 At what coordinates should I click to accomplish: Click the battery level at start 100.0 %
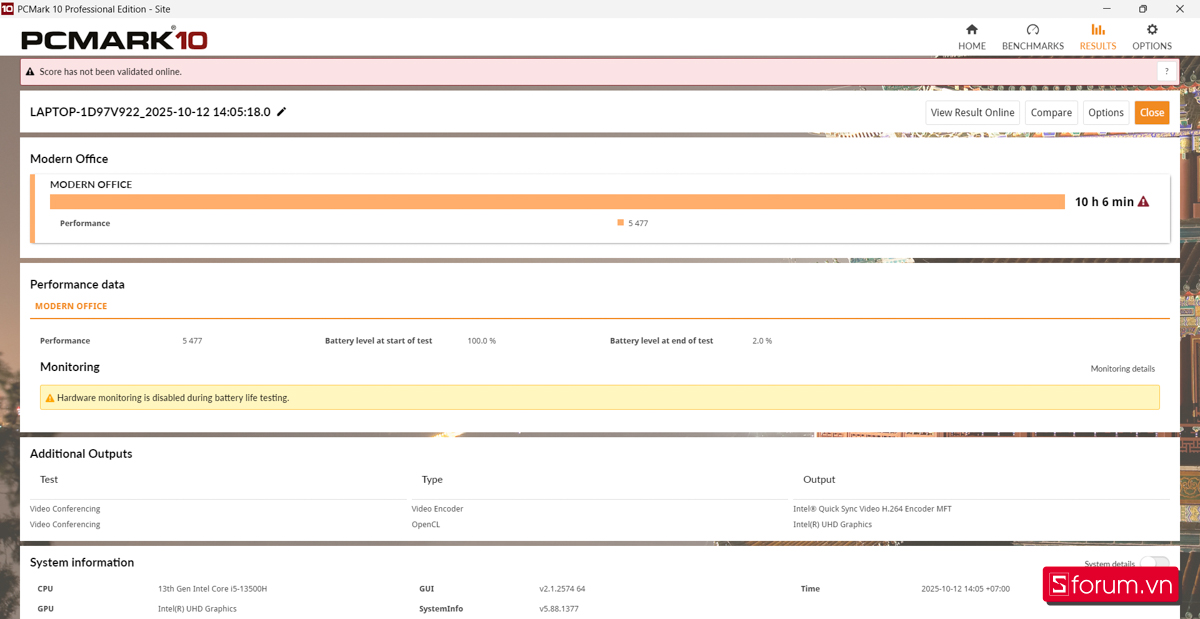click(x=481, y=341)
